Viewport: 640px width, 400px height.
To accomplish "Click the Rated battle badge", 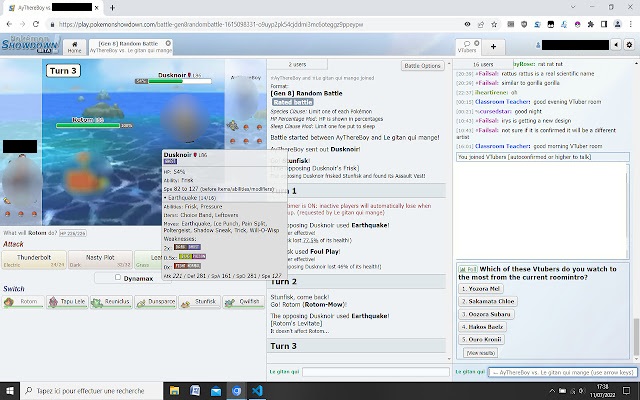I will coord(293,102).
